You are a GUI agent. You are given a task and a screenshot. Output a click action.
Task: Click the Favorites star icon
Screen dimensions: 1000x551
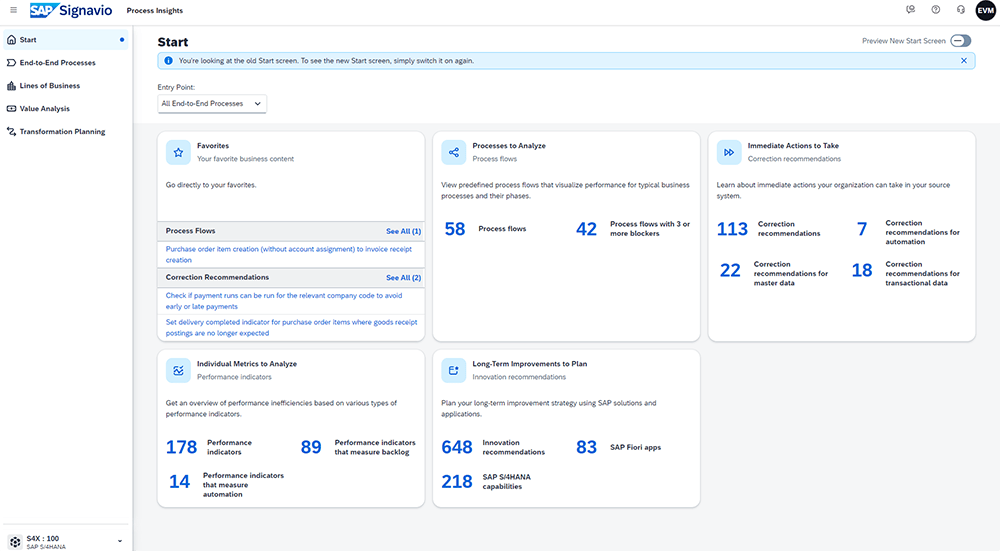pos(178,152)
